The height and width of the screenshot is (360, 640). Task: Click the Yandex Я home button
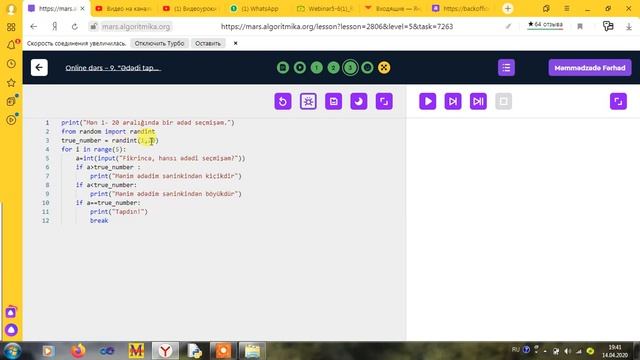[54, 27]
